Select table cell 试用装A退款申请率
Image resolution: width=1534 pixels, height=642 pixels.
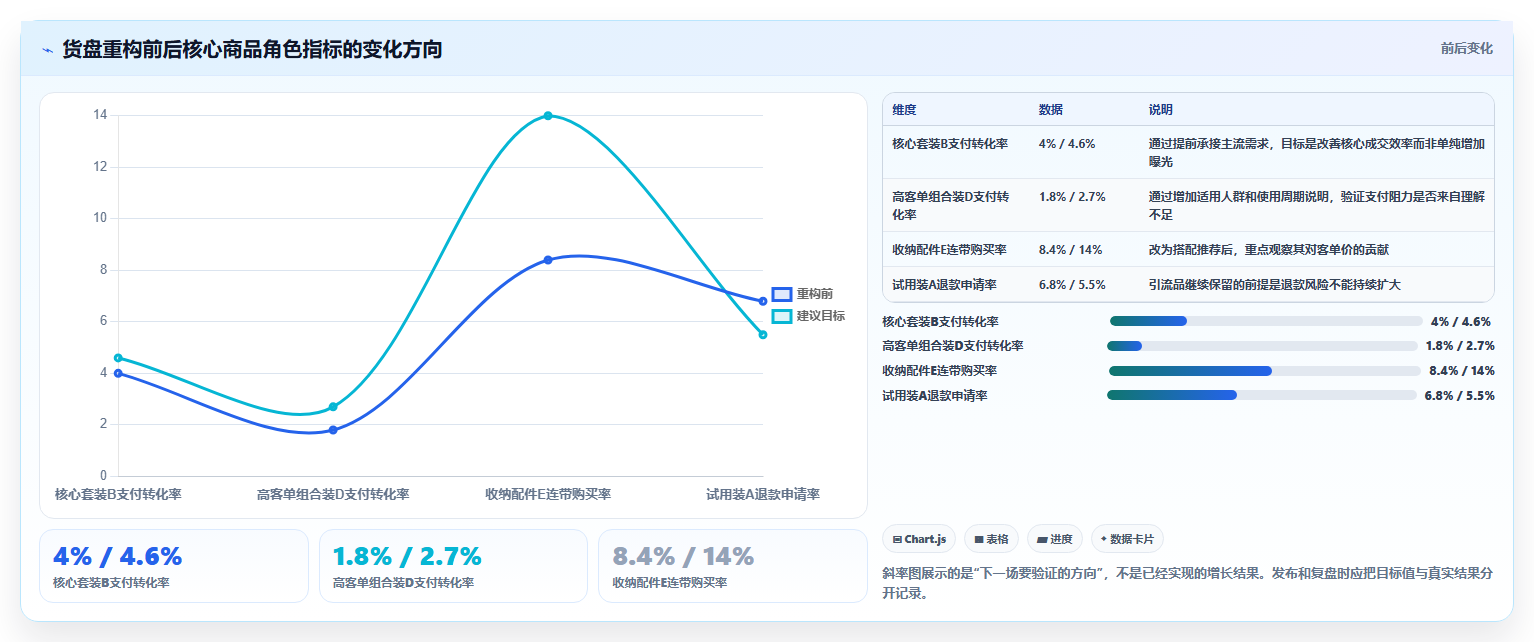click(944, 285)
